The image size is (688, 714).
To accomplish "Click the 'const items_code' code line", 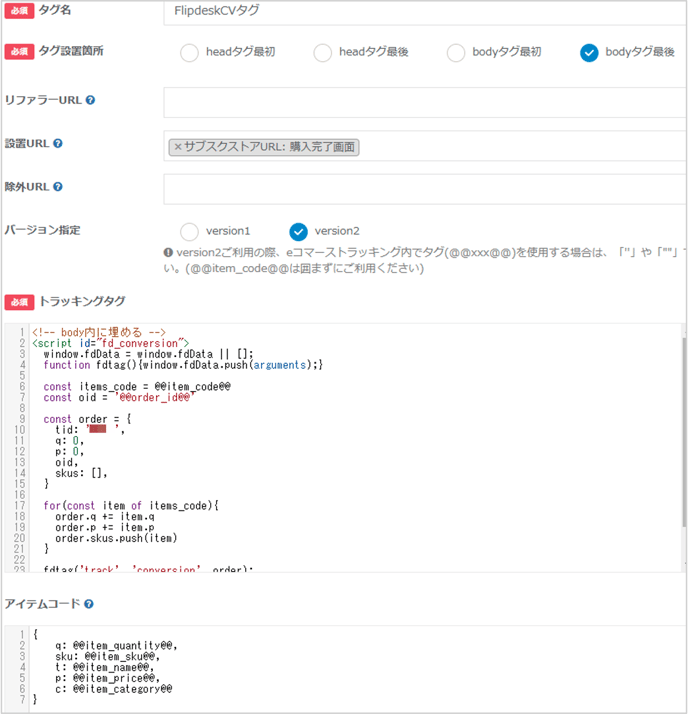I will [137, 387].
